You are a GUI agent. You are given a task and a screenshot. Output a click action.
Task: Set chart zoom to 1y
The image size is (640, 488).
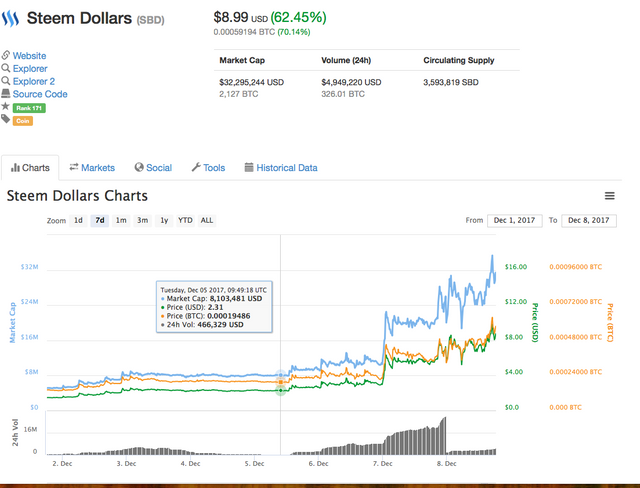click(164, 220)
